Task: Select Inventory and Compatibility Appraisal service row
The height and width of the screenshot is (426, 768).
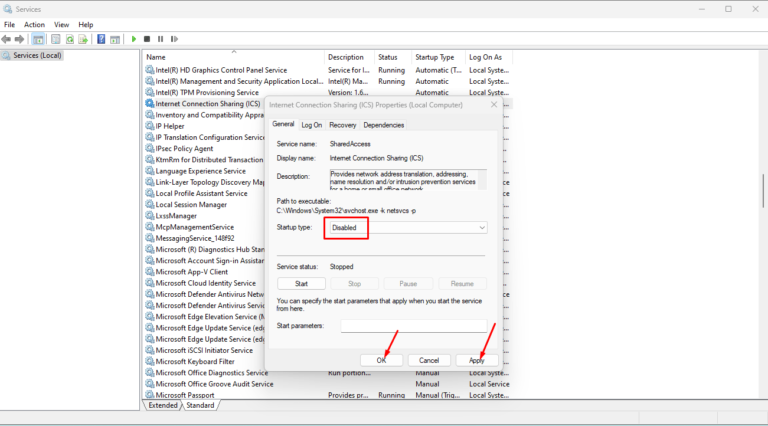Action: click(x=209, y=115)
